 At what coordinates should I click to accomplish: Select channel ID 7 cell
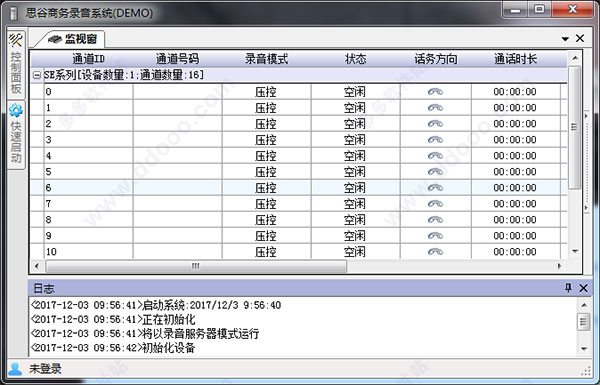(x=88, y=204)
